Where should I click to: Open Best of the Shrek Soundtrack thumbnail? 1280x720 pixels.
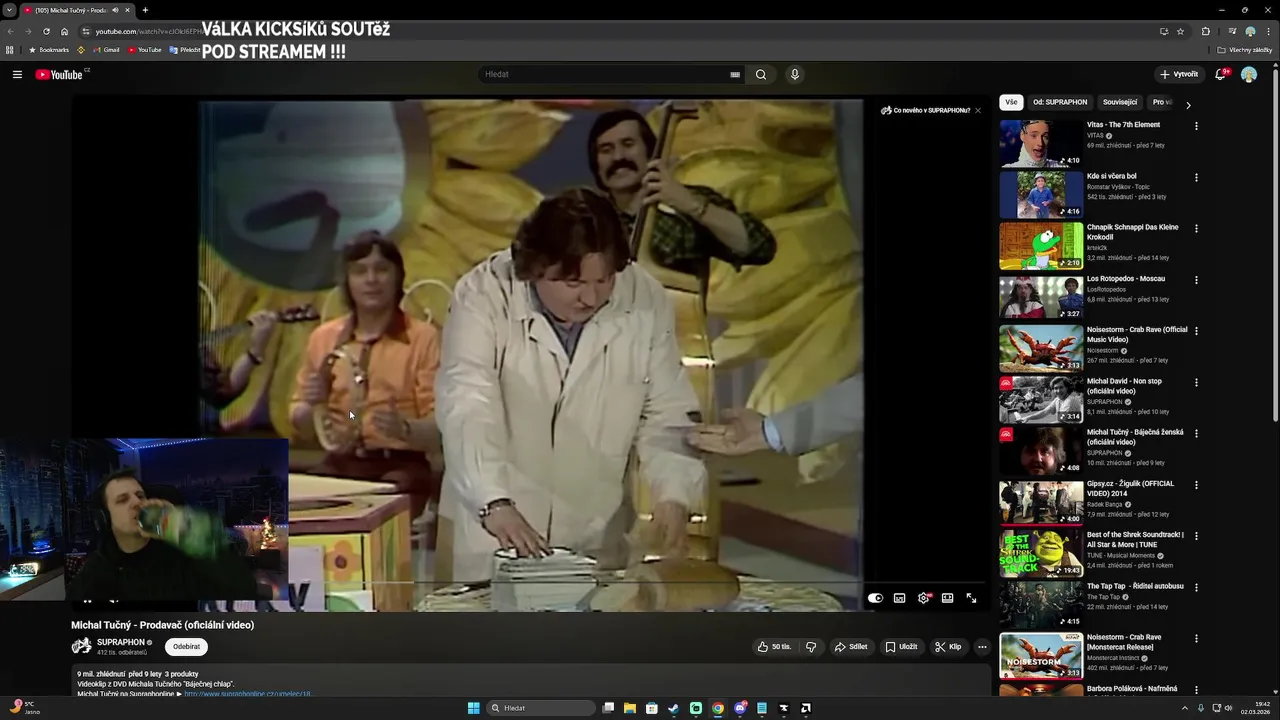[x=1041, y=553]
